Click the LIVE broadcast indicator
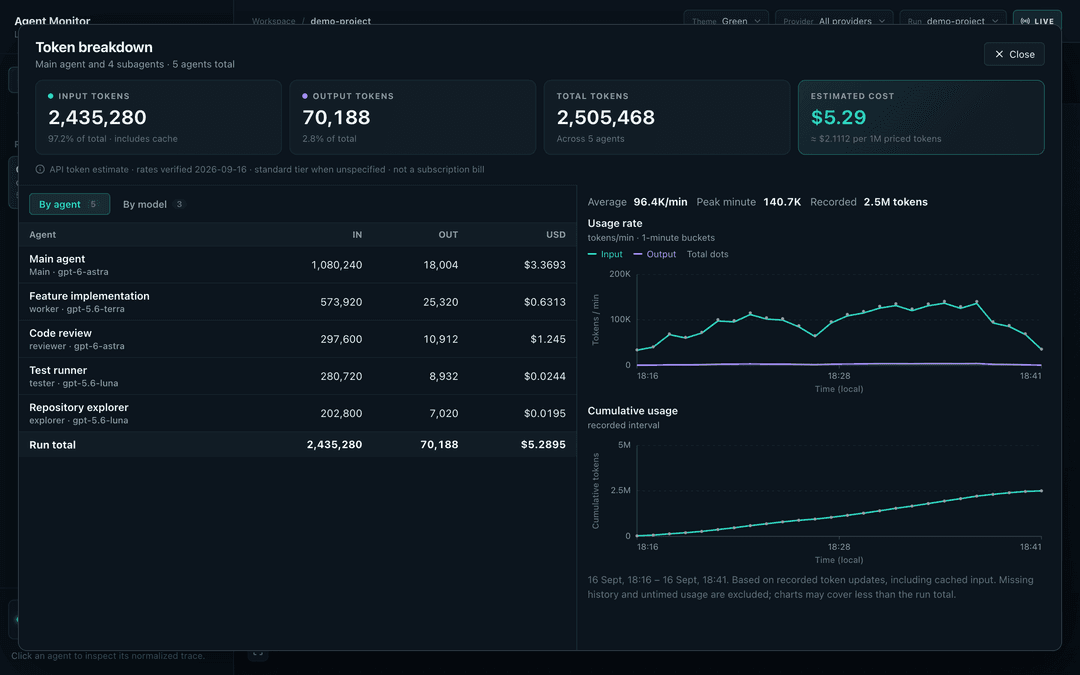 pyautogui.click(x=1037, y=21)
